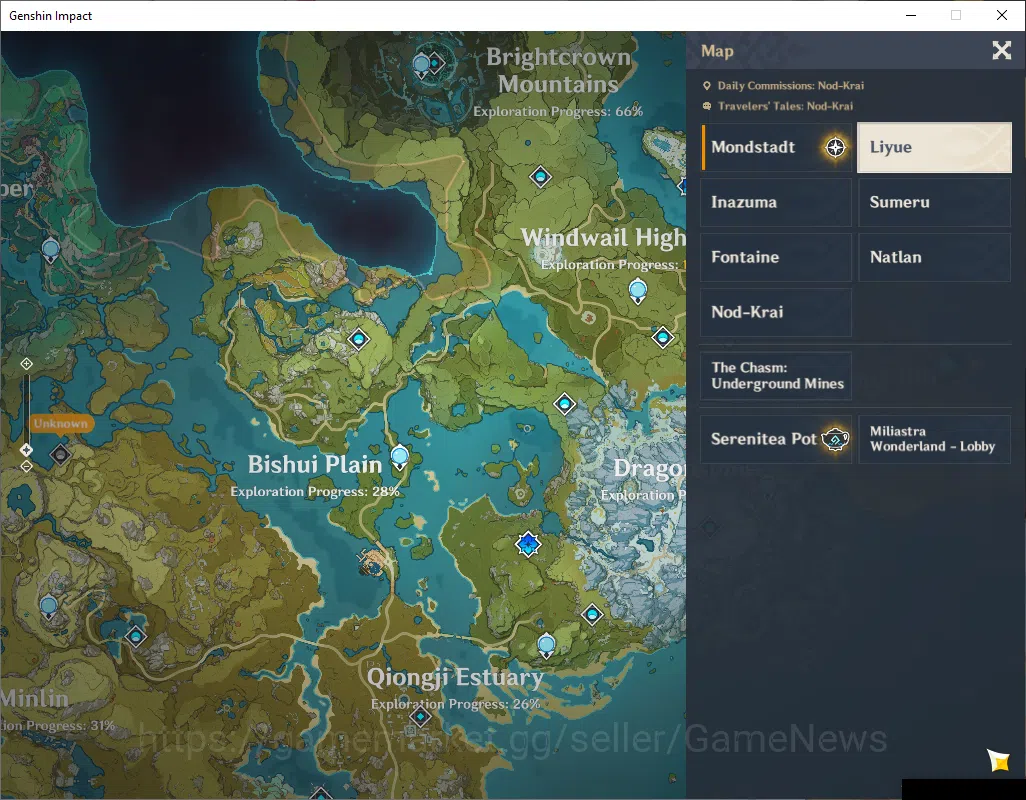Screen dimensions: 1026x800
Task: Click the gray marker under Unknown label
Action: (x=61, y=453)
